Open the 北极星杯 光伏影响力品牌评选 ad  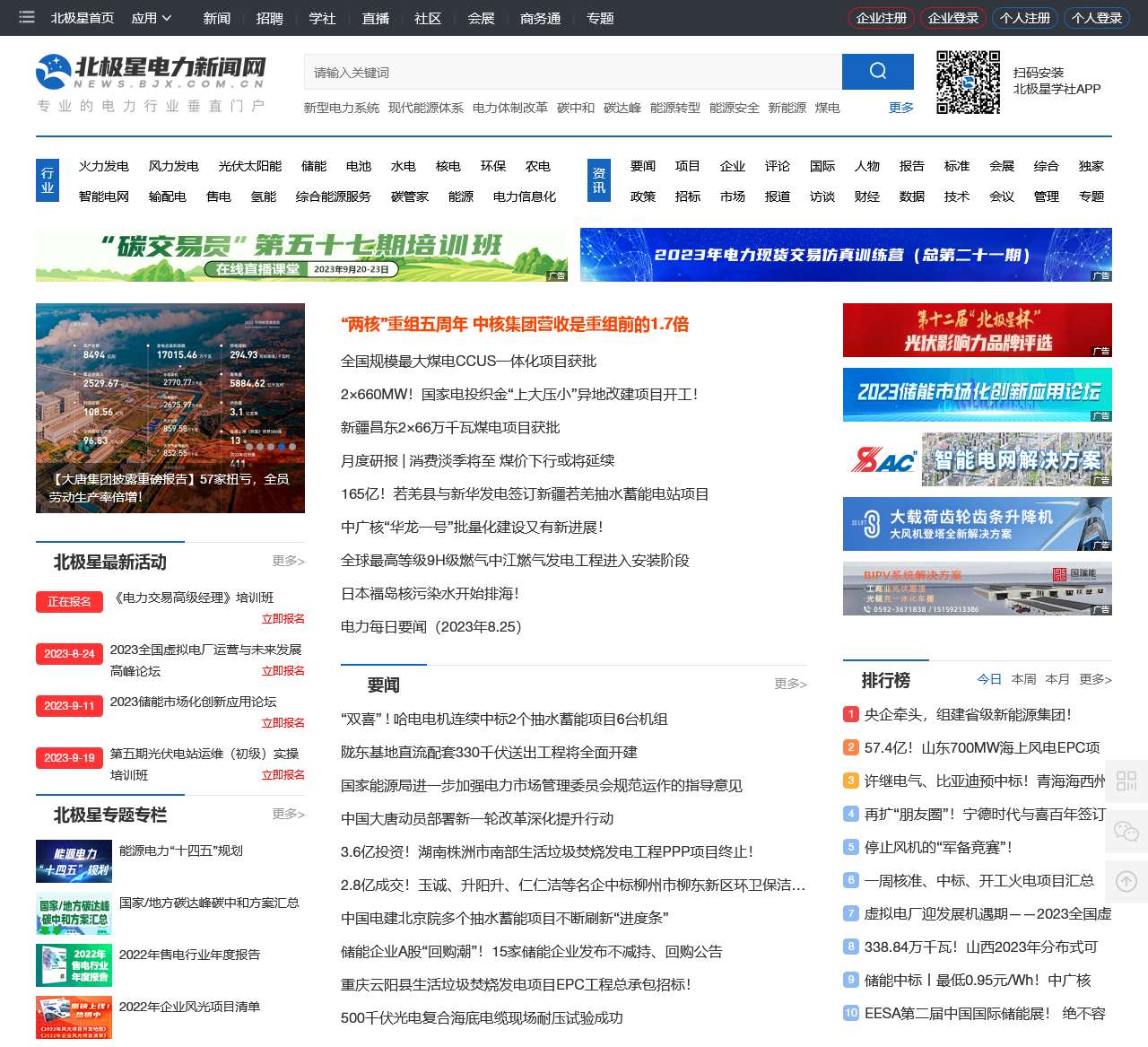978,330
